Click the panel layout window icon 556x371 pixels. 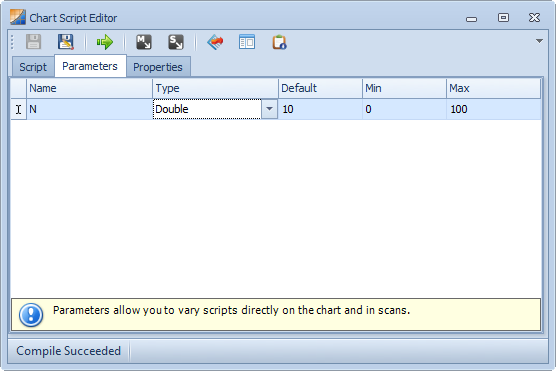[247, 42]
